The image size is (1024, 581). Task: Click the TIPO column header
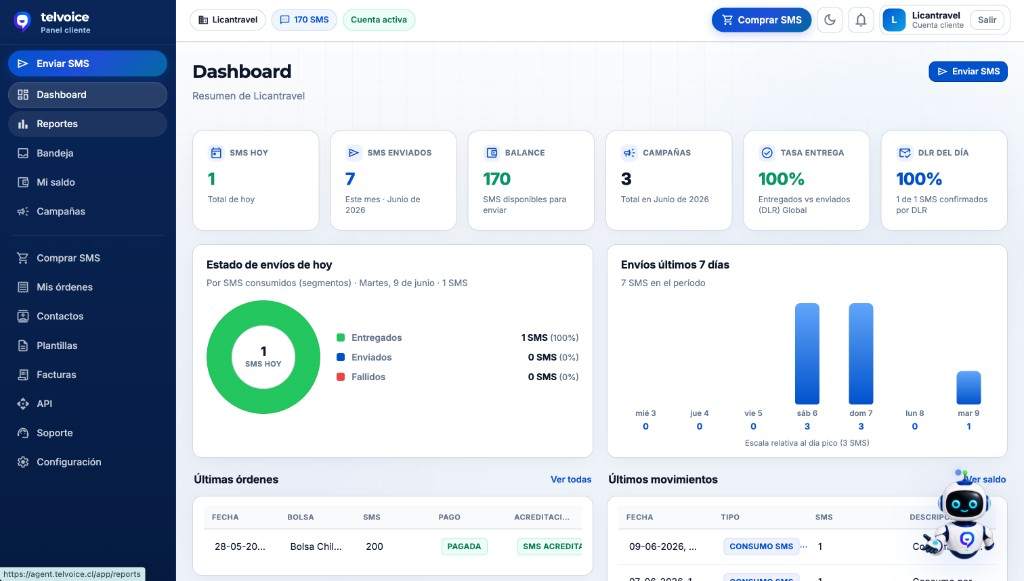(x=730, y=517)
